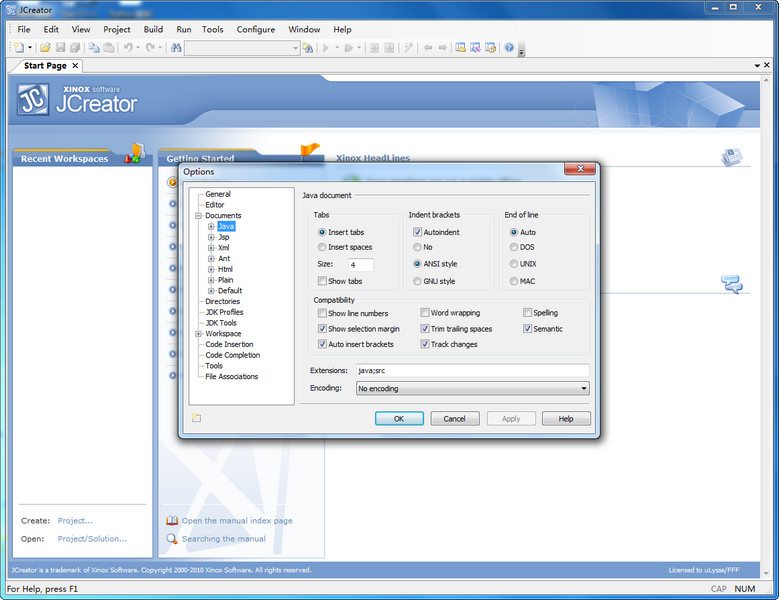This screenshot has height=600, width=779.
Task: Open the Encoding dropdown
Action: 472,388
